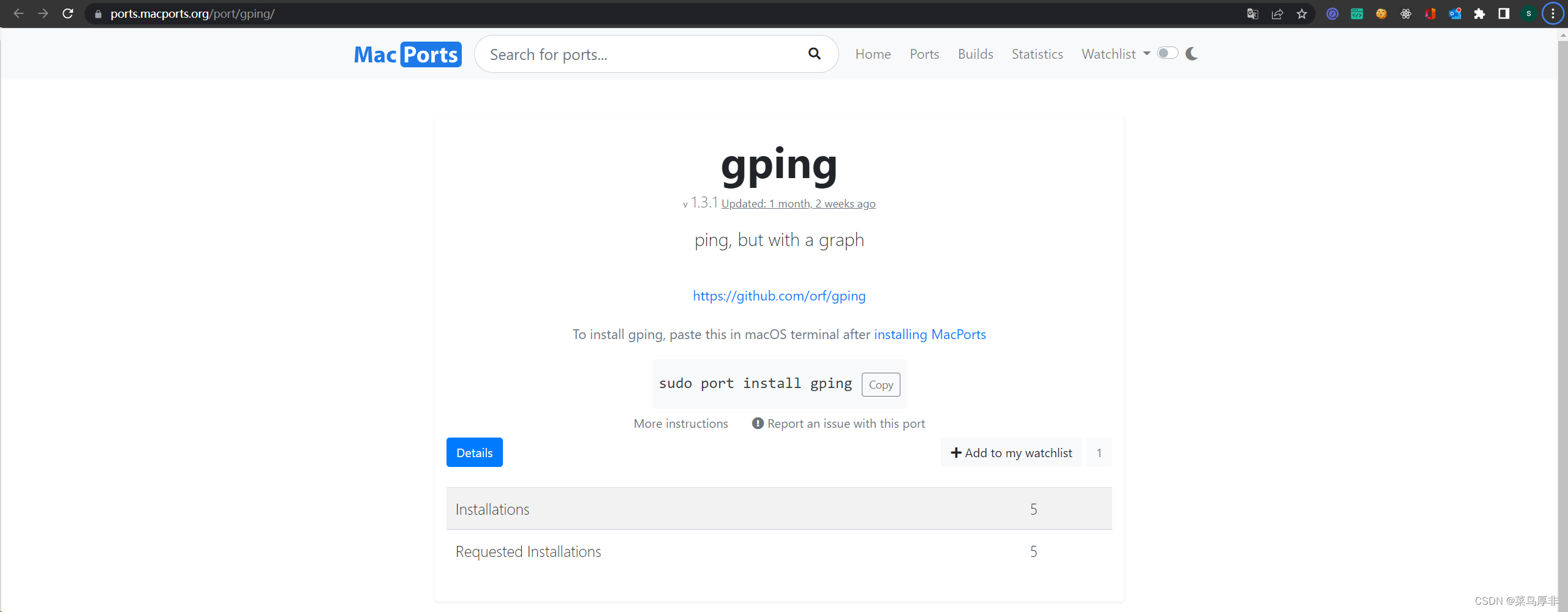
Task: Click the moon icon to enable dark theme
Action: click(x=1192, y=54)
